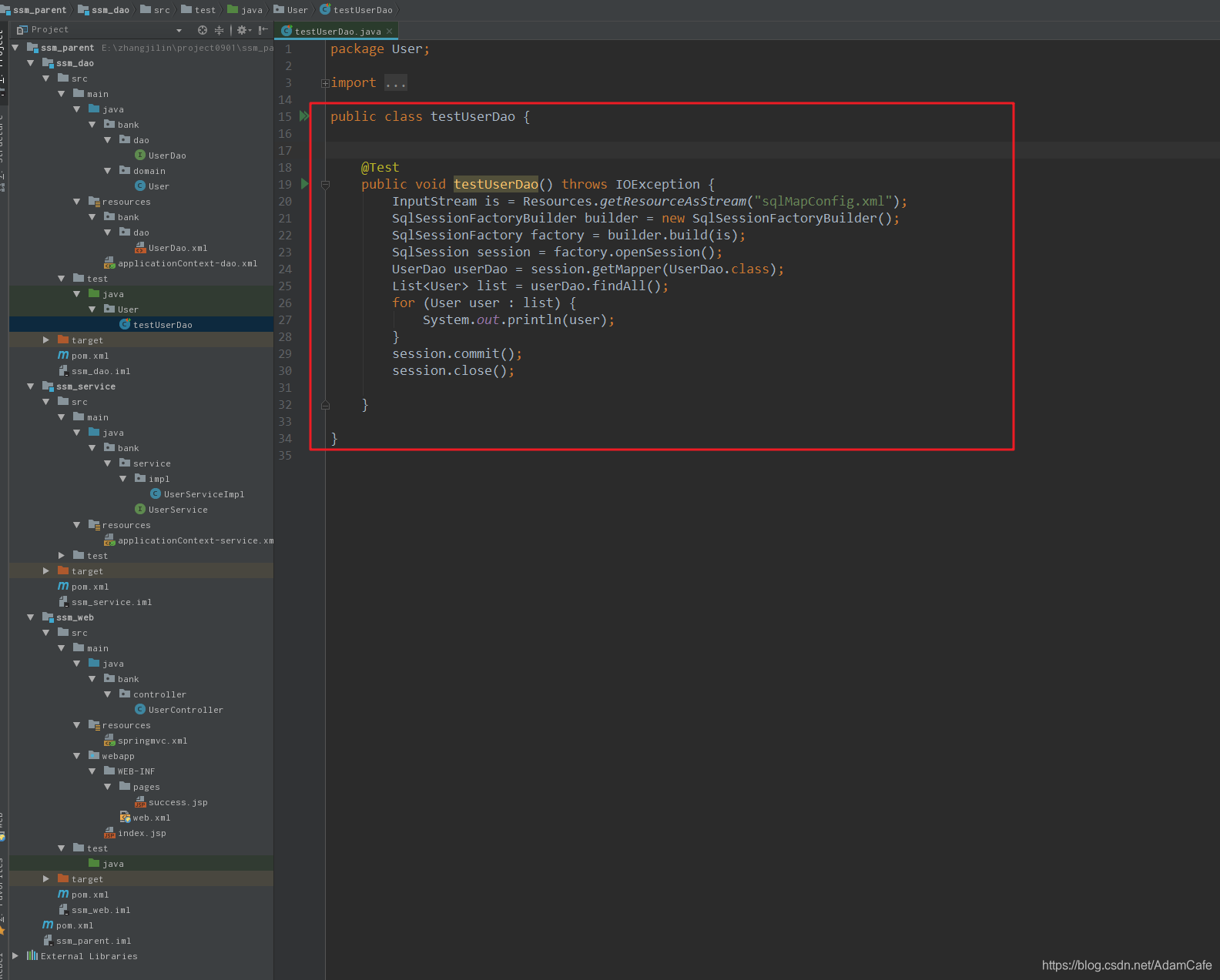Open the Project panel settings gear
Screen dimensions: 1220x980
[243, 30]
